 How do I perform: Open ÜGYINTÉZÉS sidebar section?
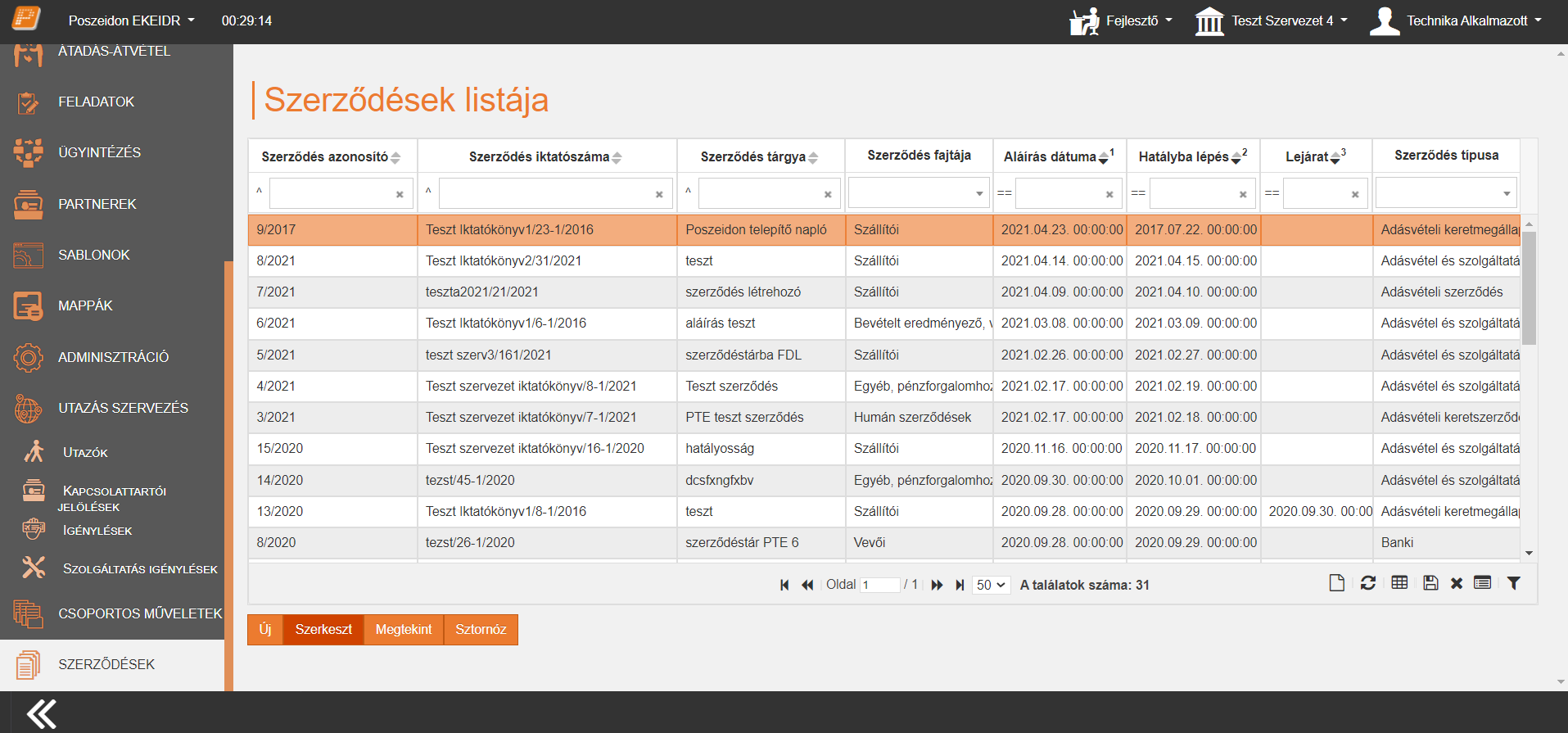[99, 153]
